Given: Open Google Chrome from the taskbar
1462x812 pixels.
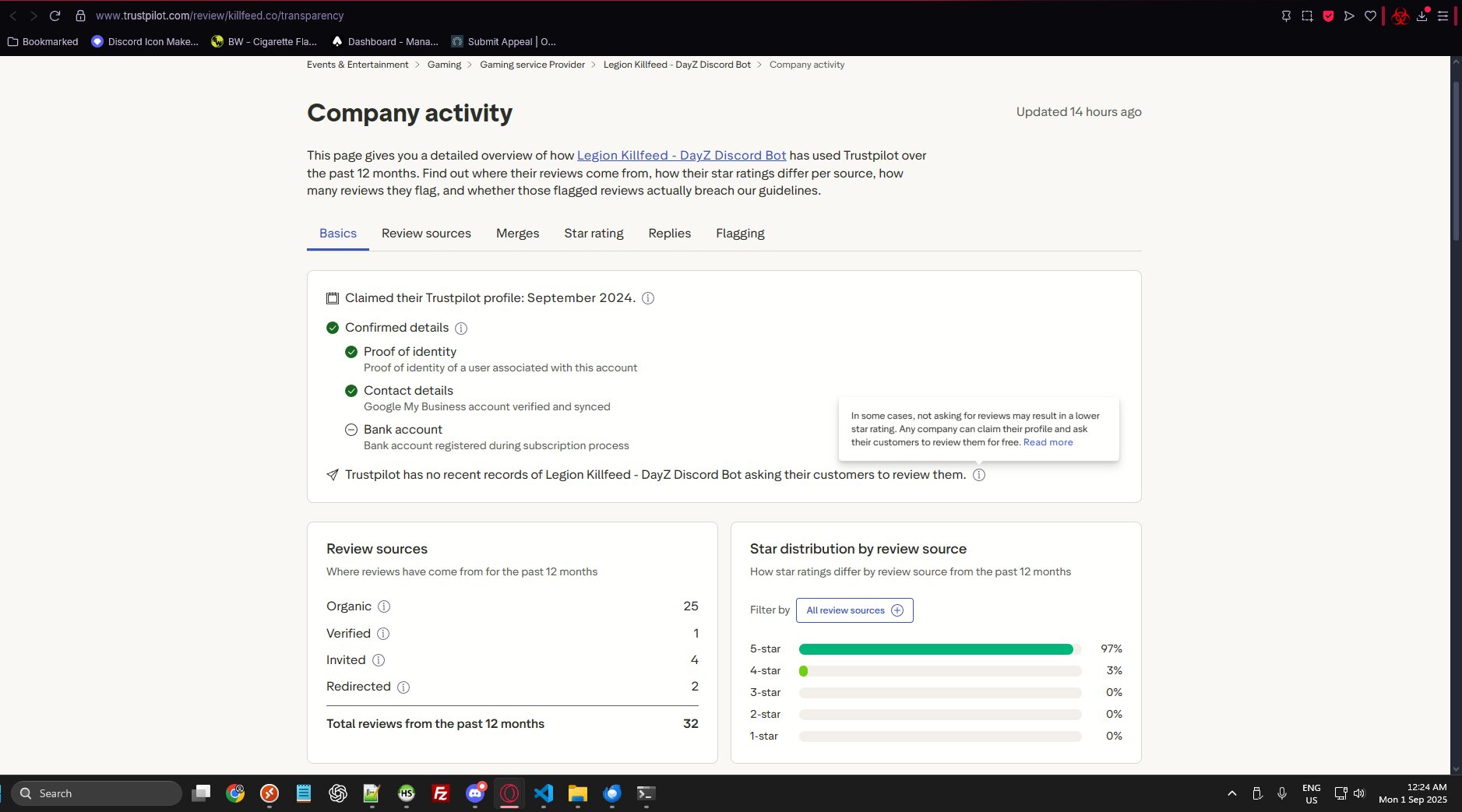Looking at the screenshot, I should tap(235, 793).
